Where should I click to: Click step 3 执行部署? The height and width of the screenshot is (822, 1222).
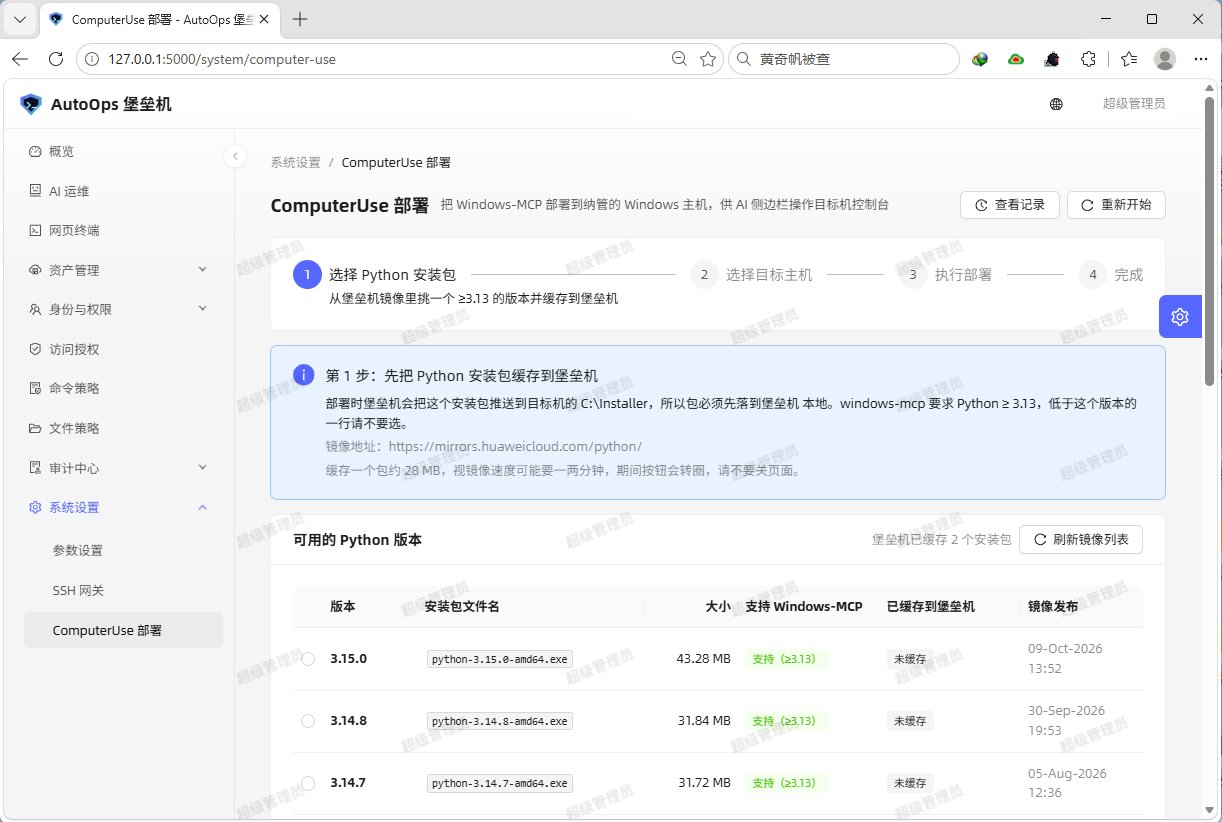click(x=946, y=275)
